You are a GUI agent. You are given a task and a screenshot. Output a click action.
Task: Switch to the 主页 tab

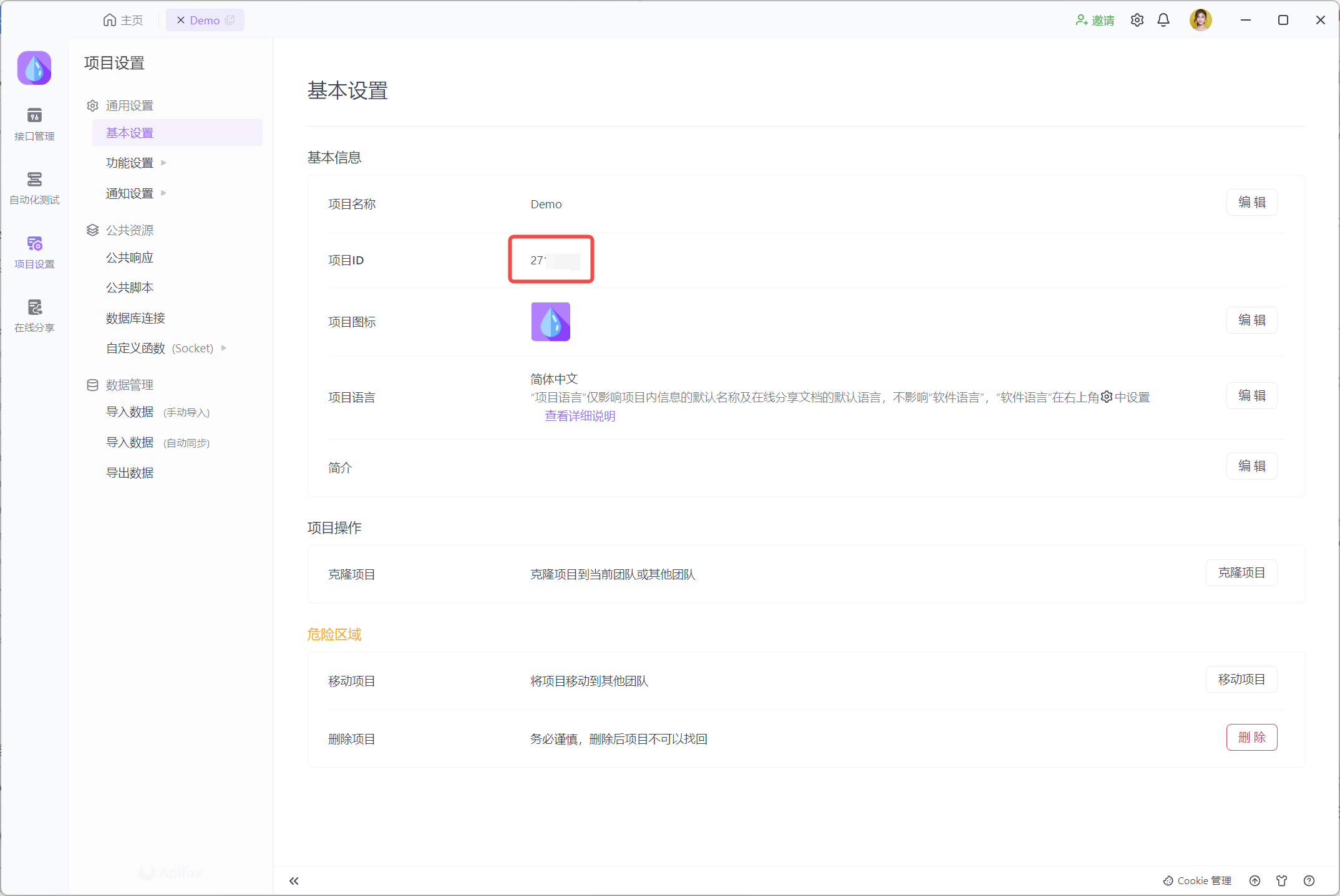[124, 20]
